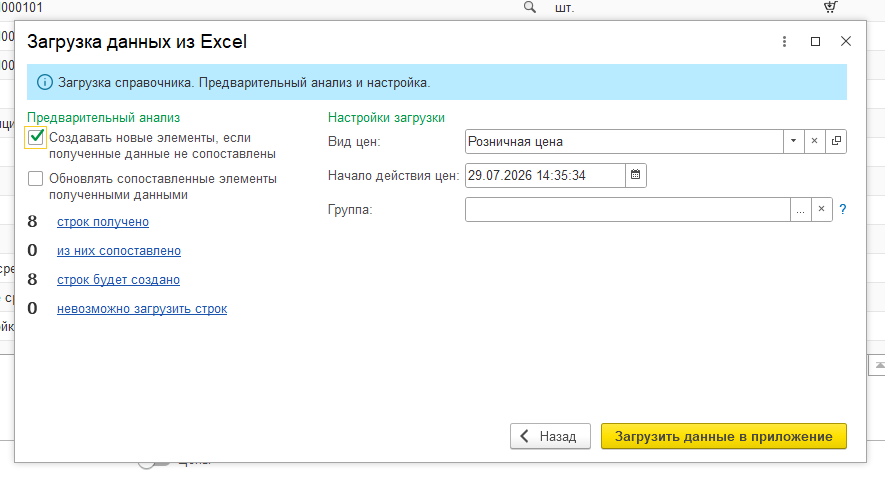
Task: Open help for the Группа field
Action: coord(843,210)
